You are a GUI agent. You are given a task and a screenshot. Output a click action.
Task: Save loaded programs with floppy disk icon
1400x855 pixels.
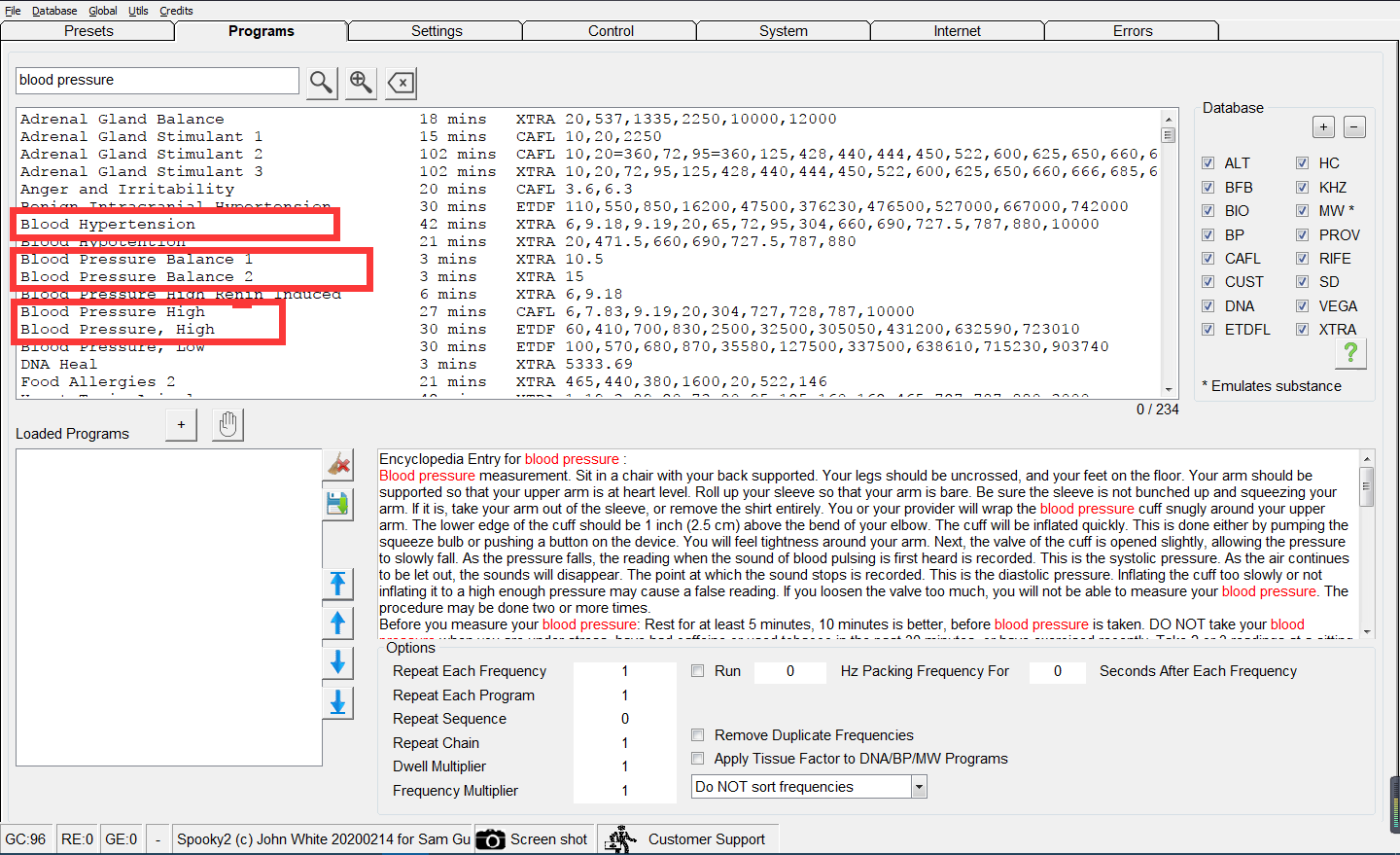pos(338,504)
